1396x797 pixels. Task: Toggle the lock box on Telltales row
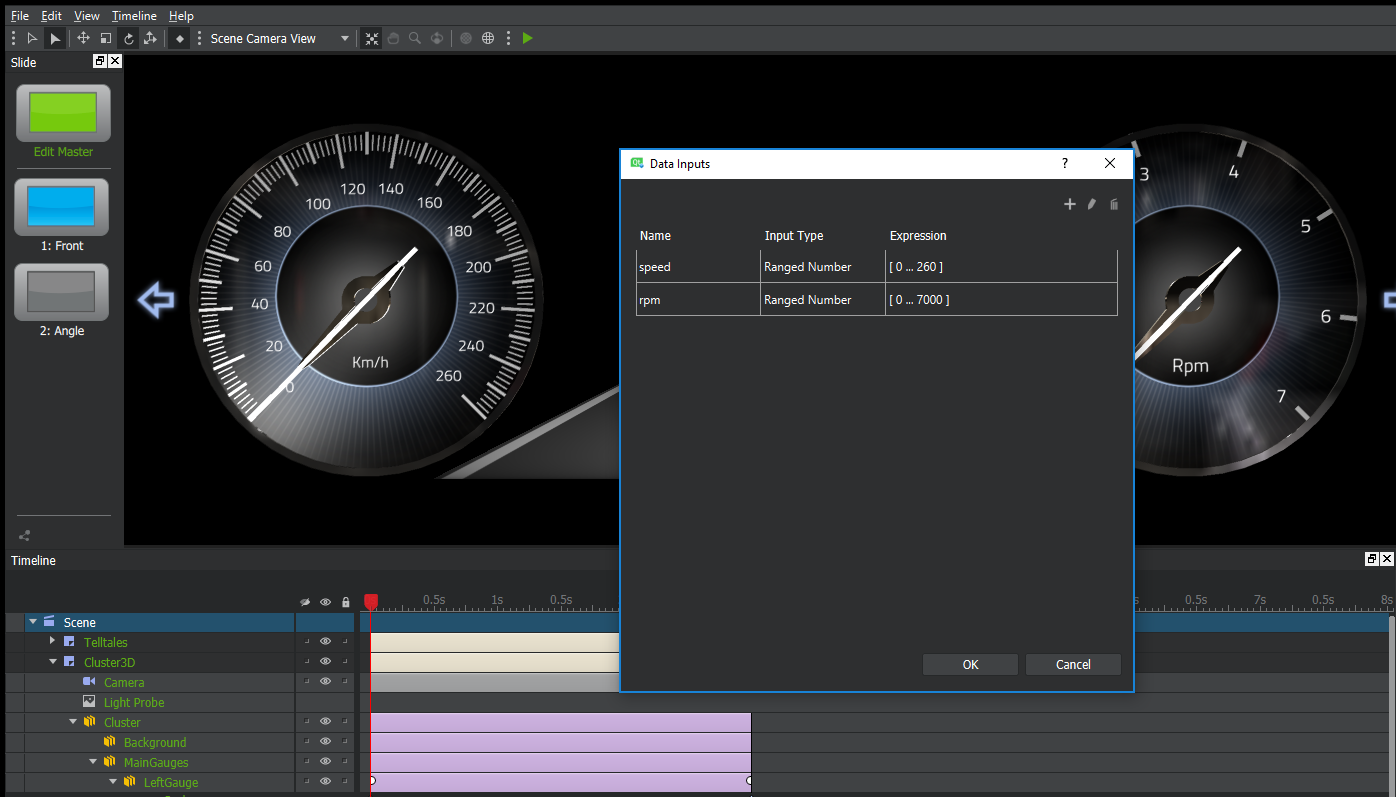(345, 642)
